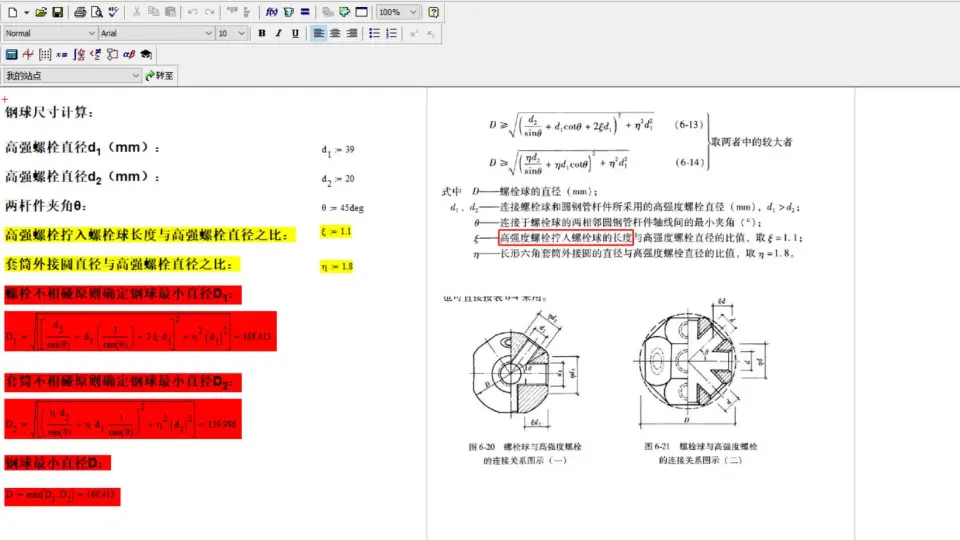Open the Programming palette icon
Viewport: 960px width, 540px height.
[112, 54]
